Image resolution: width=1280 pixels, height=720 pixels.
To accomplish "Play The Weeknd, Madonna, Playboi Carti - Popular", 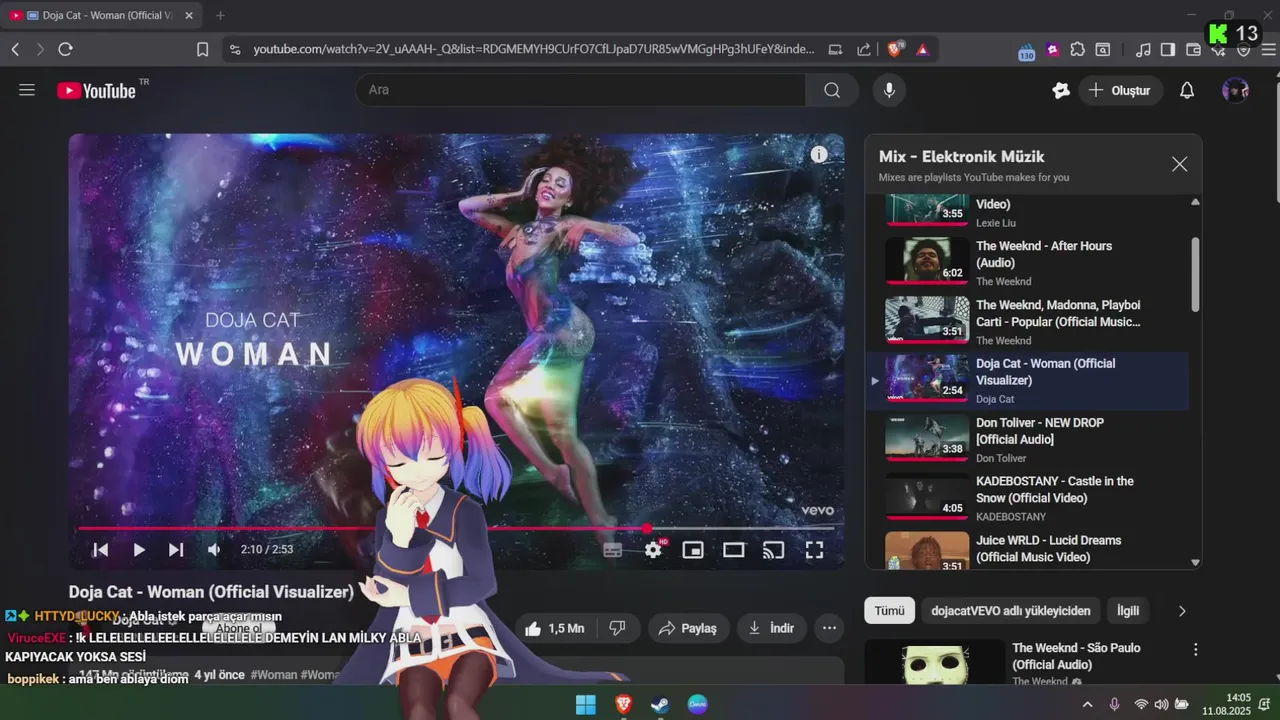I will [x=1027, y=322].
